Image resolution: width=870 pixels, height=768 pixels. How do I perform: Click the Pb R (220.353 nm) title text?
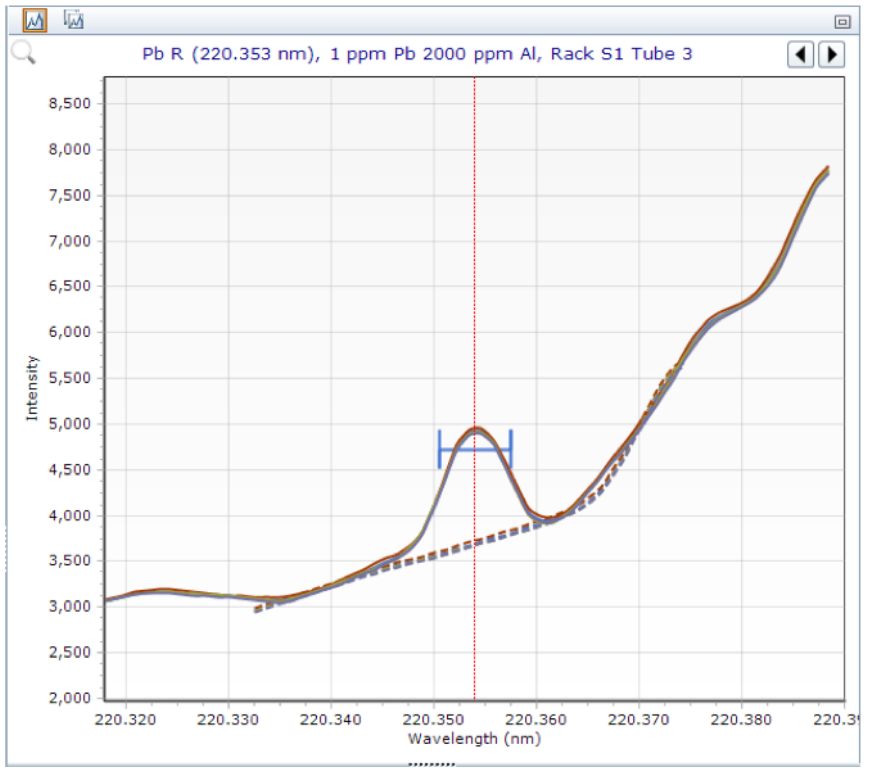coord(417,54)
